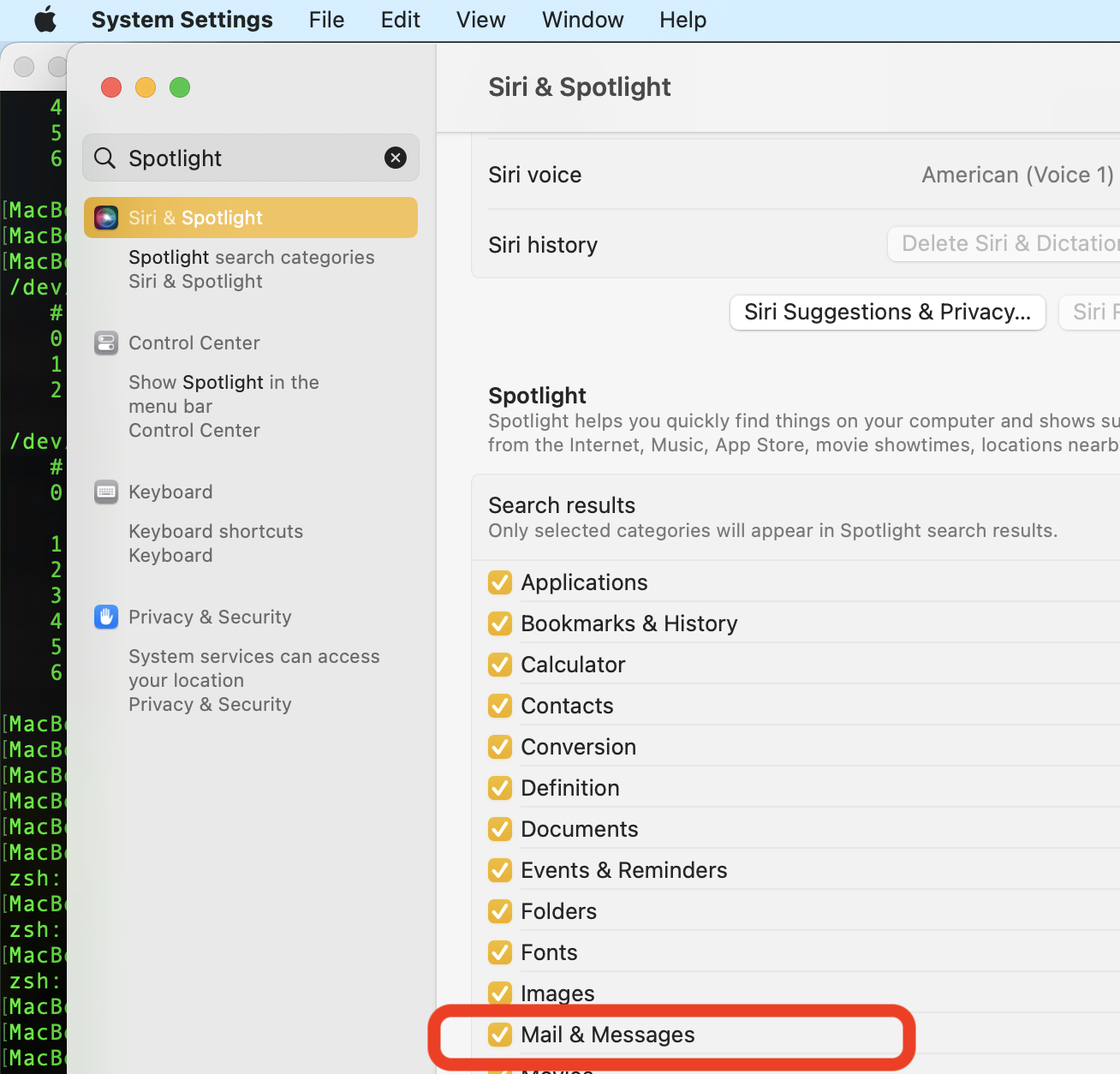
Task: Uncheck Mail & Messages checkbox
Action: 500,1035
